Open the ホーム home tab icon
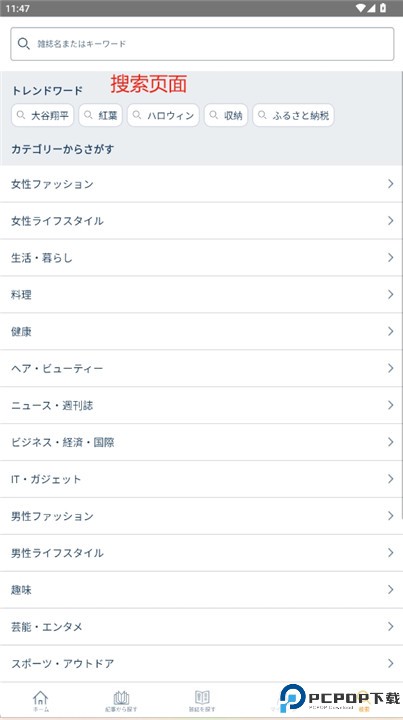This screenshot has height=720, width=403. pyautogui.click(x=40, y=698)
